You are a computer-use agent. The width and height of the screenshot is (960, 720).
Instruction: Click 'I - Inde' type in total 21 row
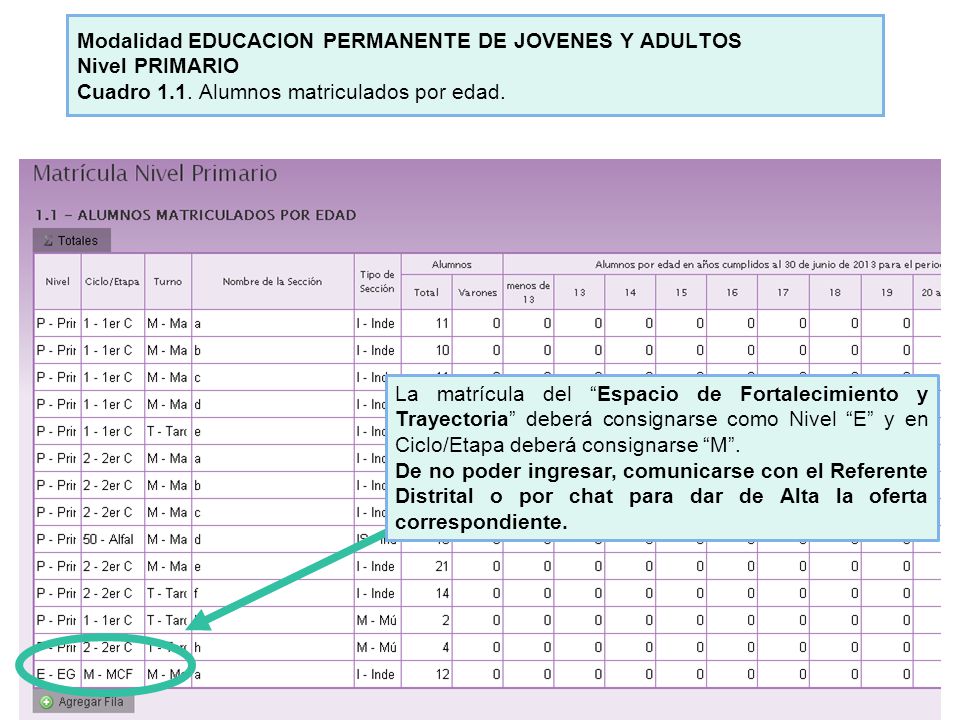377,566
